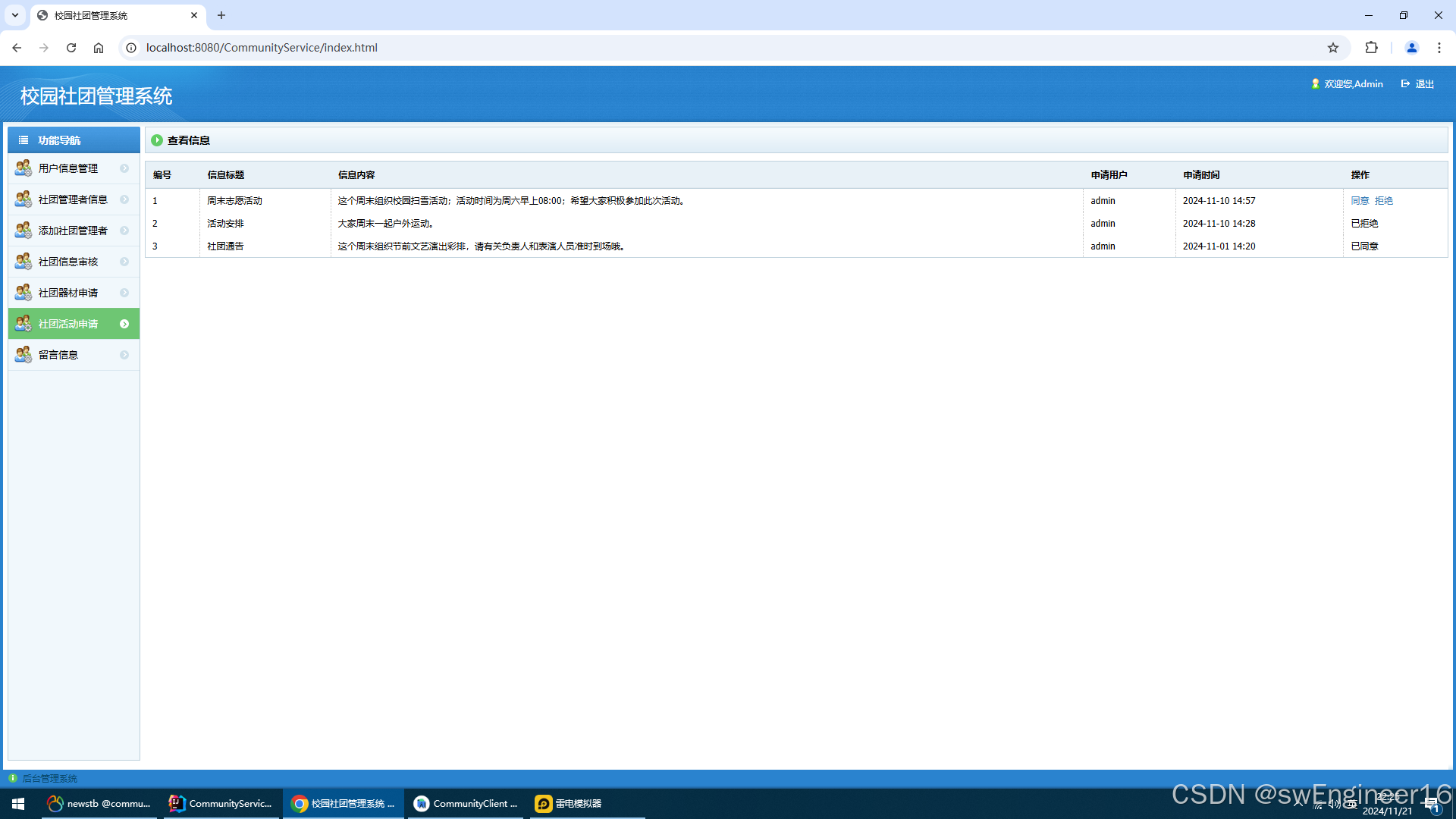Image resolution: width=1456 pixels, height=819 pixels.
Task: Open the browser extensions puzzle icon
Action: (x=1371, y=48)
